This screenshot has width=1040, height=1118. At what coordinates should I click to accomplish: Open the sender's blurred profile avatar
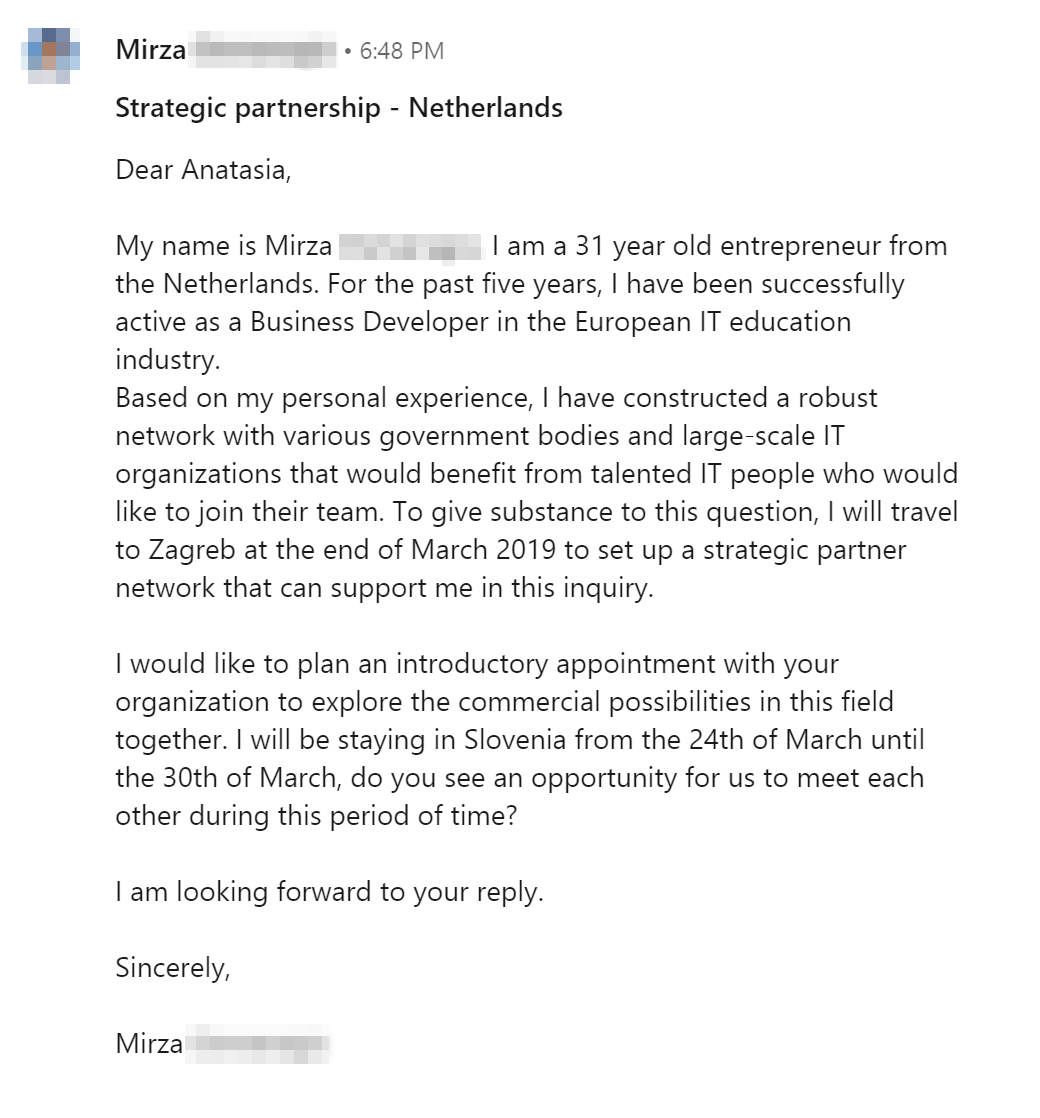51,56
